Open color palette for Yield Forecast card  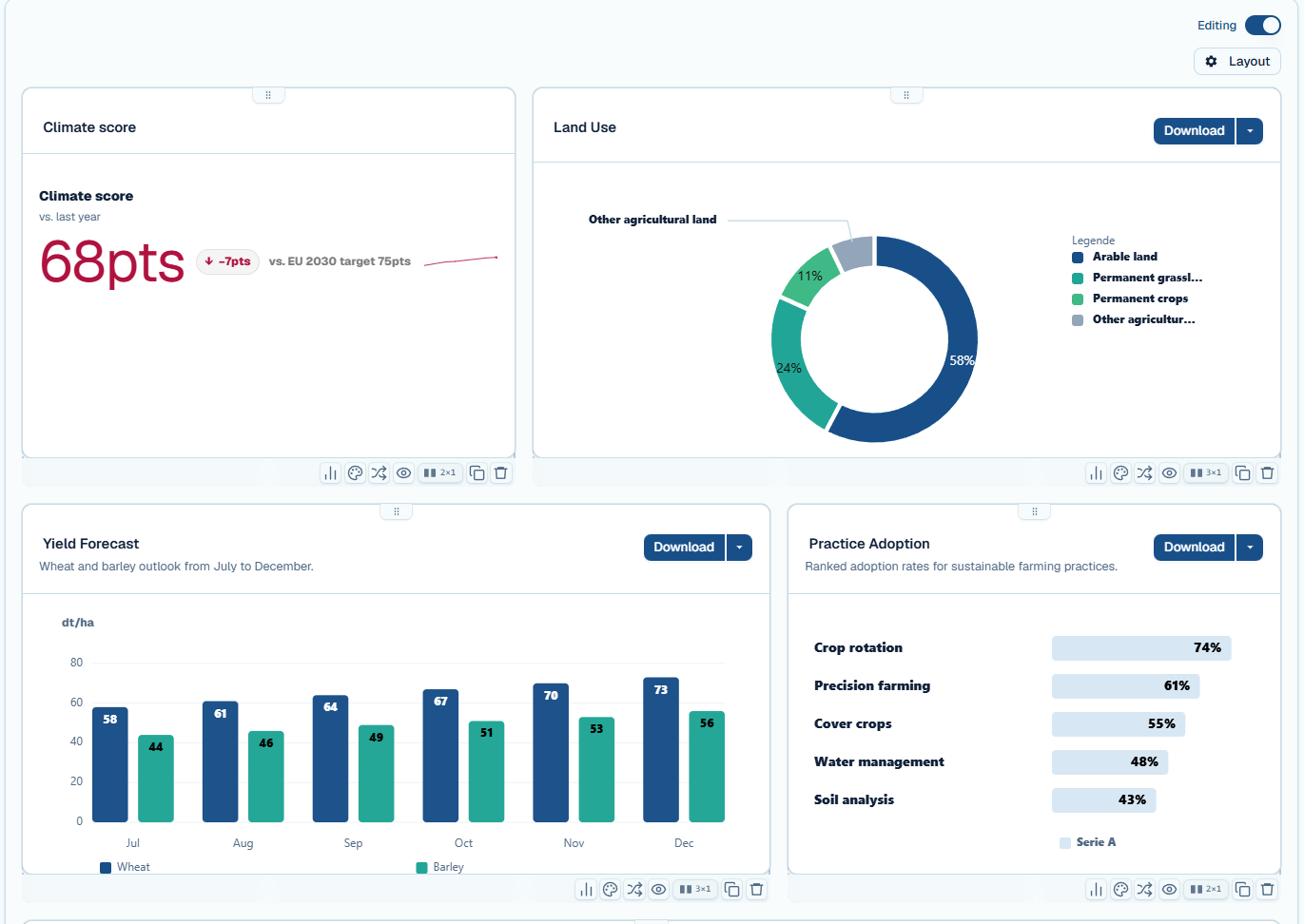tap(610, 890)
